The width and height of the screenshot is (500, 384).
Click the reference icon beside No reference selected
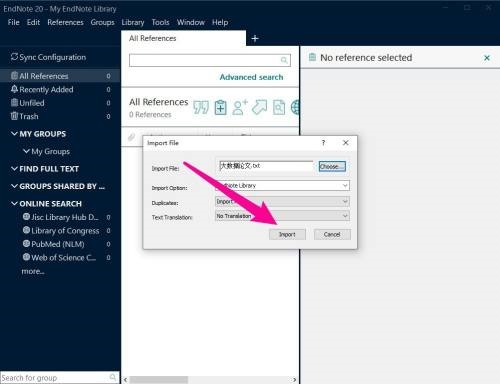click(x=312, y=57)
